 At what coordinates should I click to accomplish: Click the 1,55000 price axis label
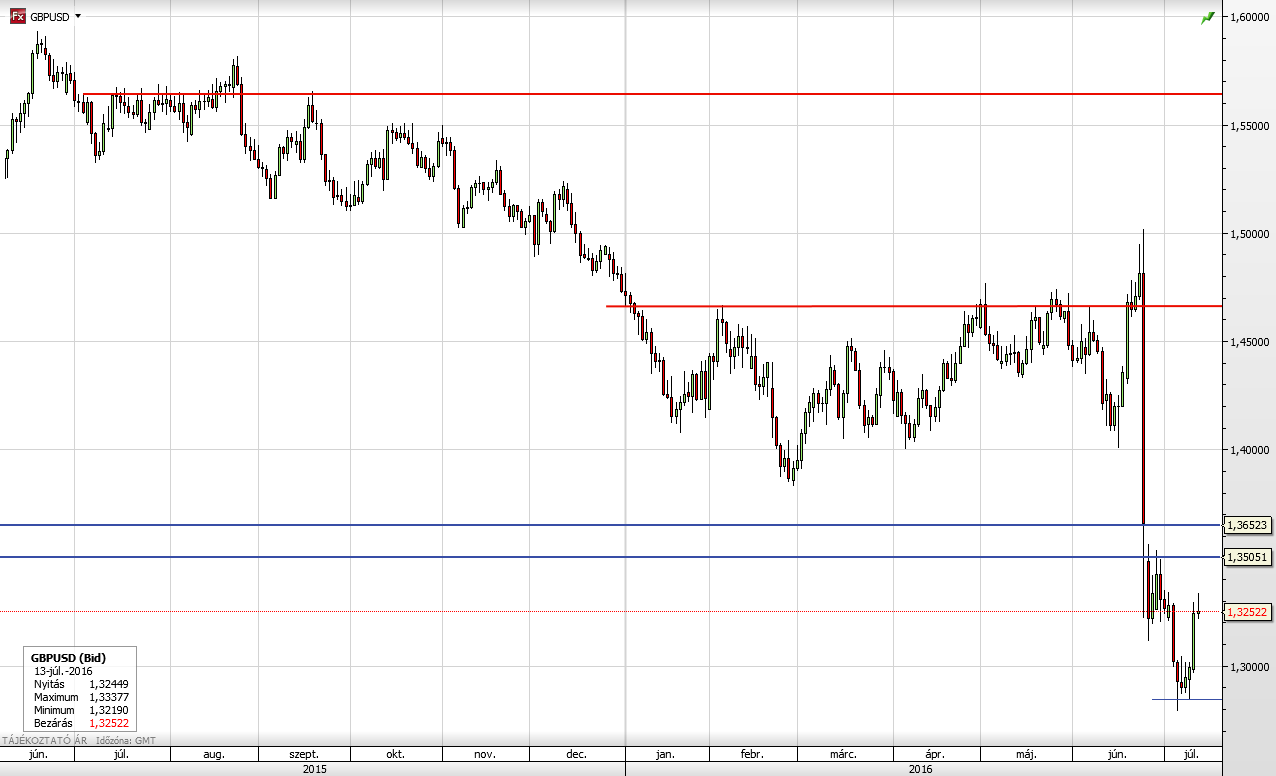point(1248,126)
